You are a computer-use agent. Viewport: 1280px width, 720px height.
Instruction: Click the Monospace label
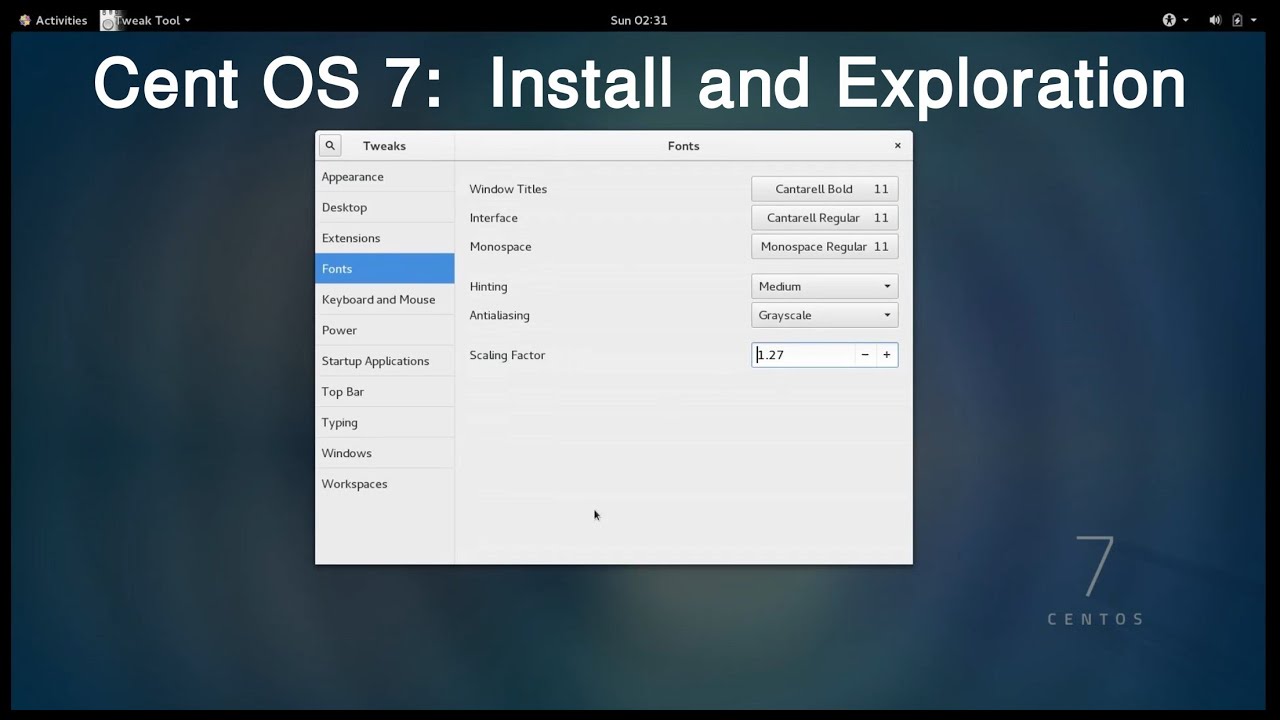click(500, 247)
